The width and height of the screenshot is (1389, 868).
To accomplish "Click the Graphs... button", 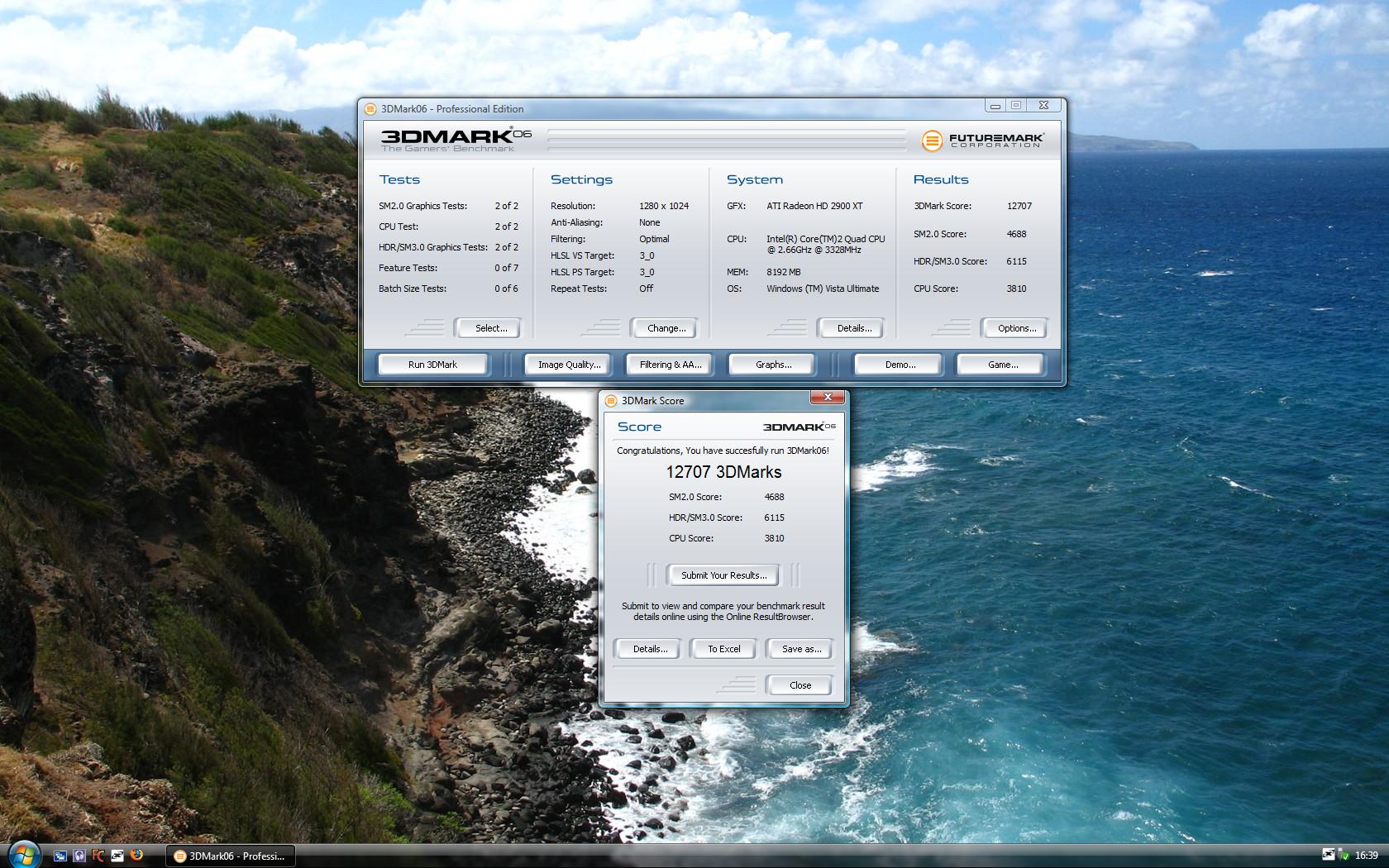I will pos(773,365).
